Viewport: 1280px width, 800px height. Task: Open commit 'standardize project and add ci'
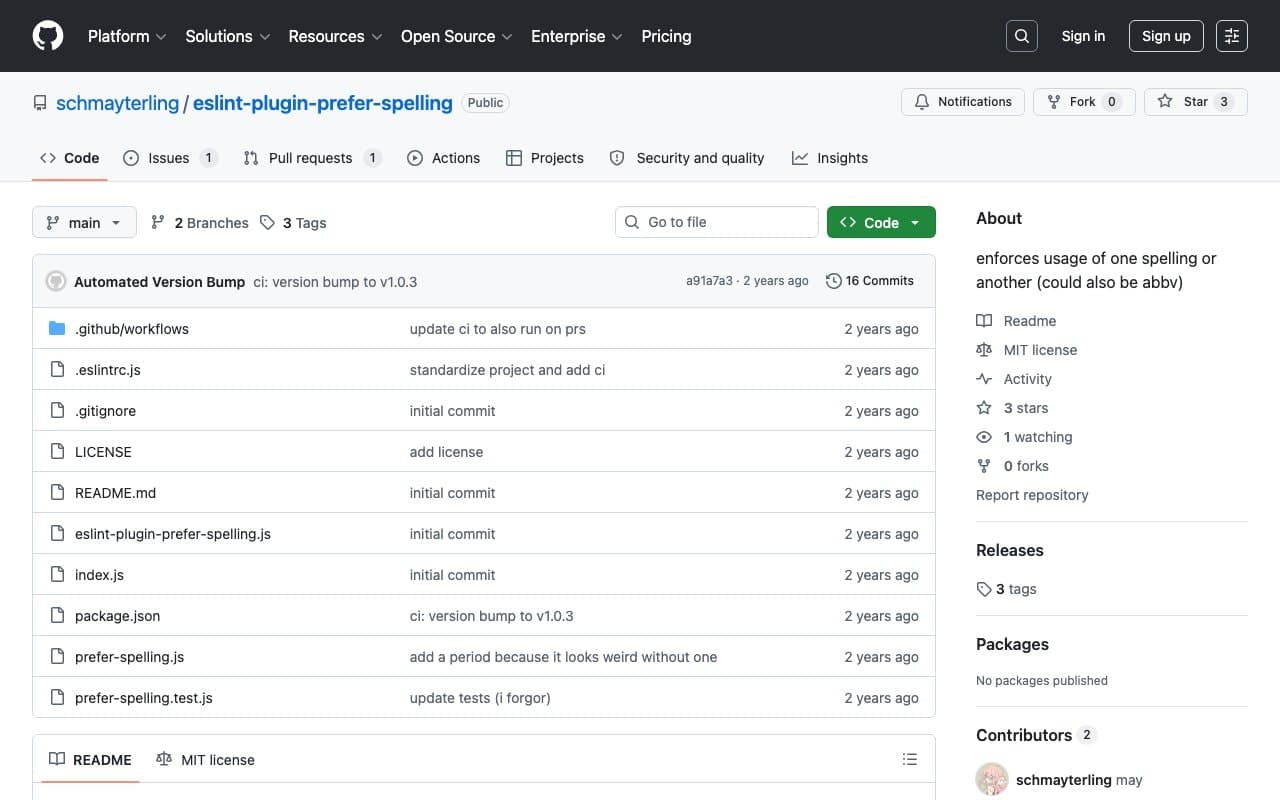coord(508,370)
